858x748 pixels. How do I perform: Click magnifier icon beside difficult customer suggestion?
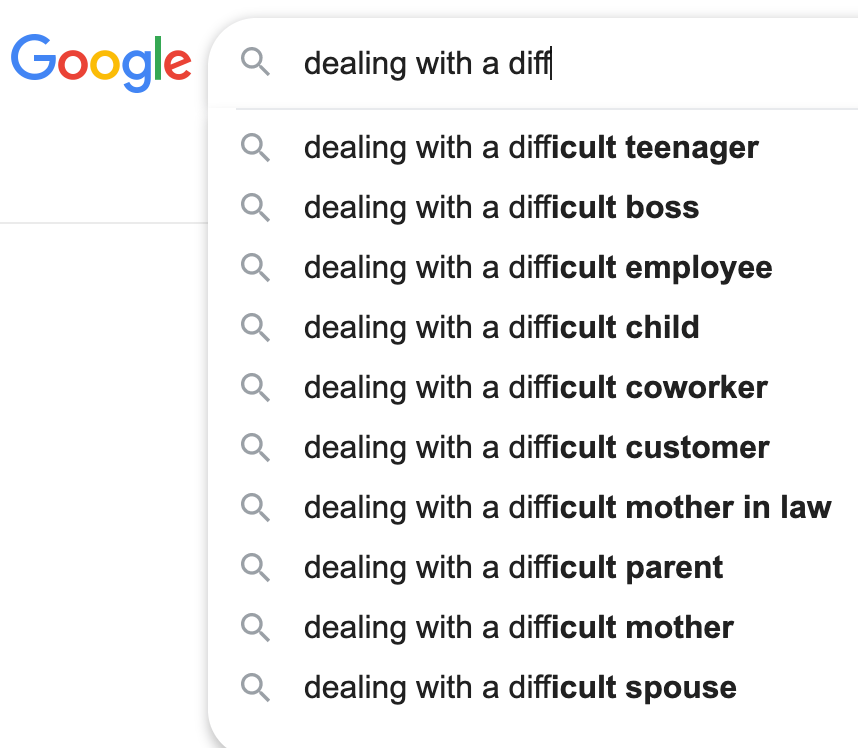click(256, 448)
